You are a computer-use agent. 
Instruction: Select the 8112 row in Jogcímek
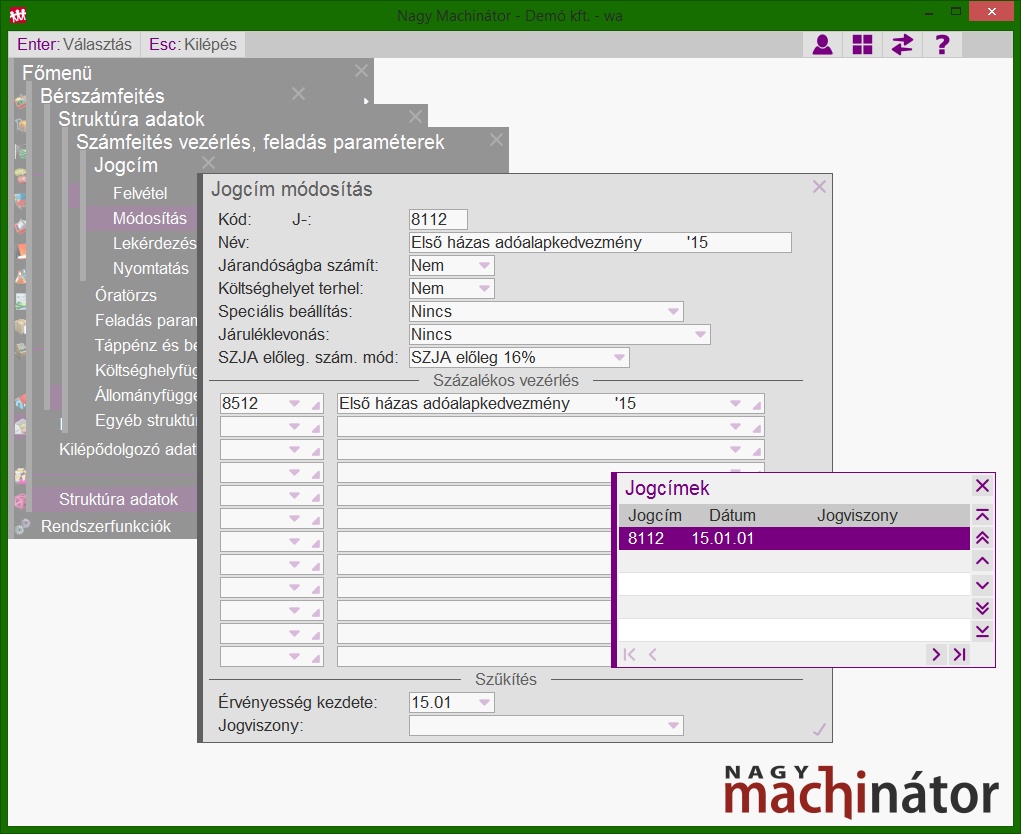794,538
